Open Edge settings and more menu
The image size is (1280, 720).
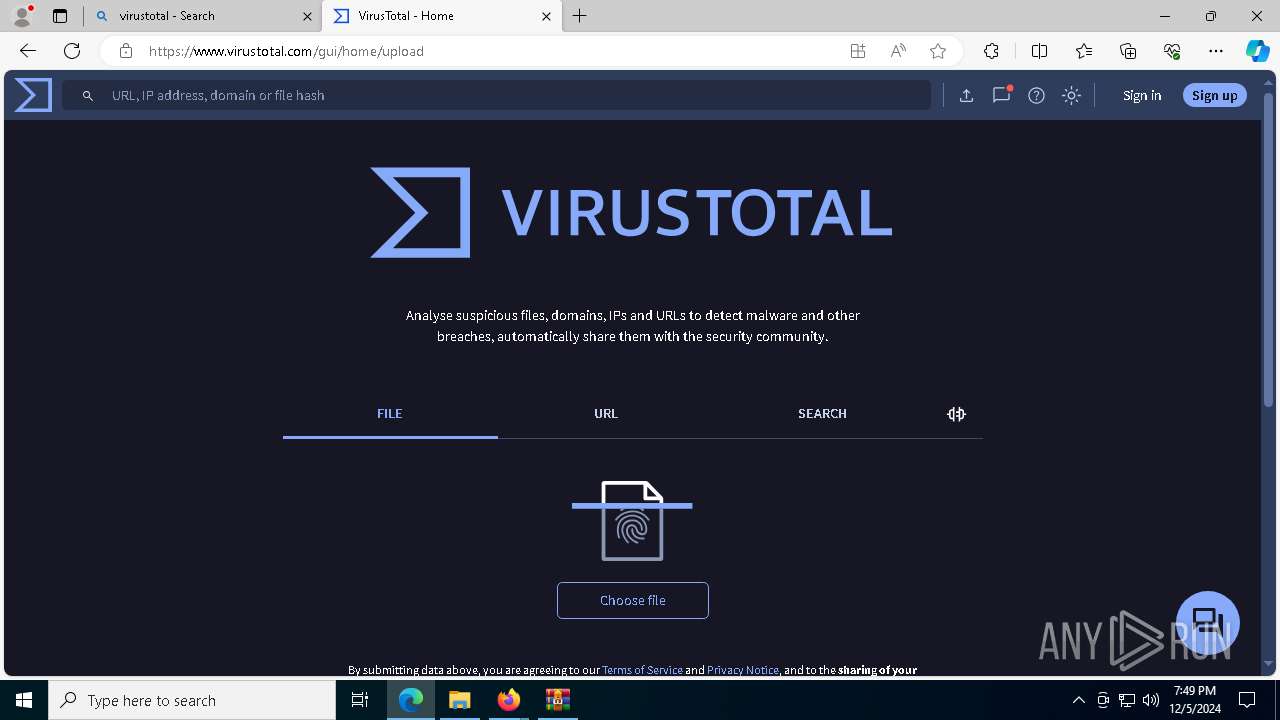coord(1216,51)
